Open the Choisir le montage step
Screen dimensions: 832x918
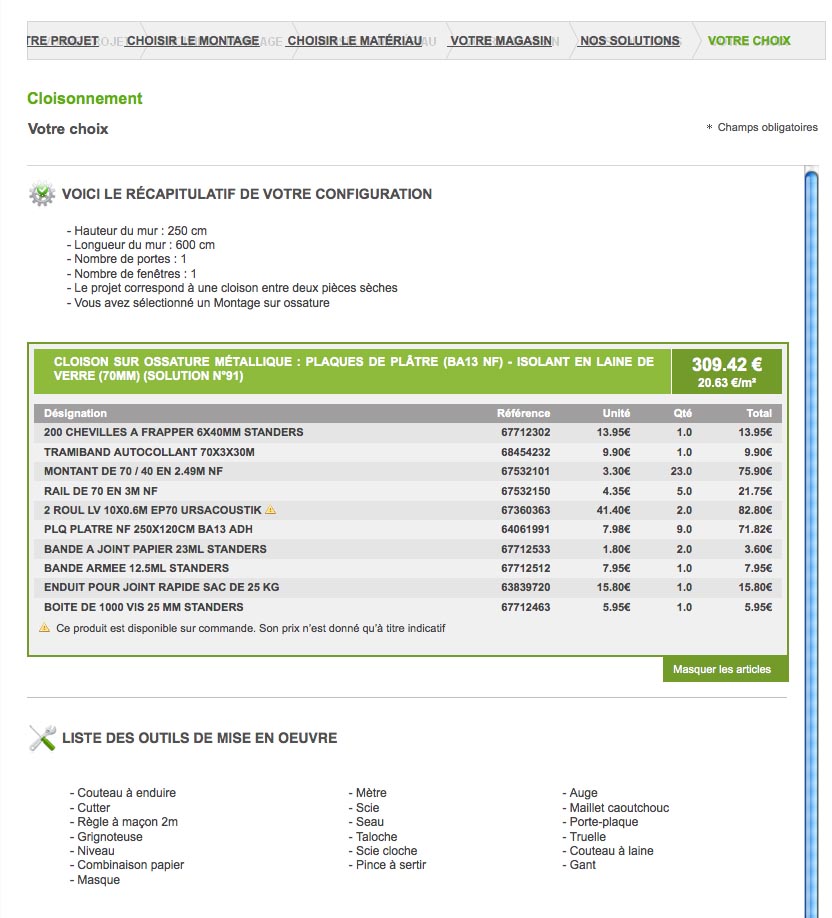193,41
